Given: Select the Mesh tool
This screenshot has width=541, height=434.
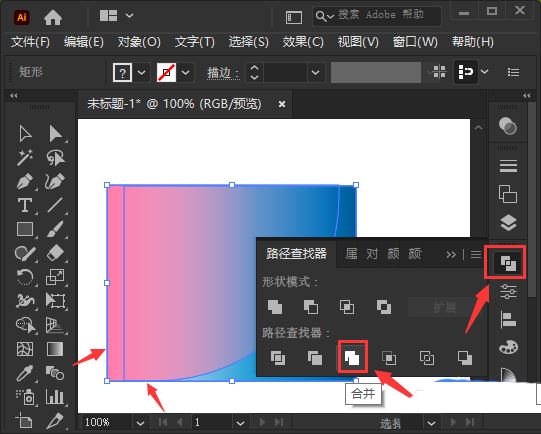Looking at the screenshot, I should (25, 349).
